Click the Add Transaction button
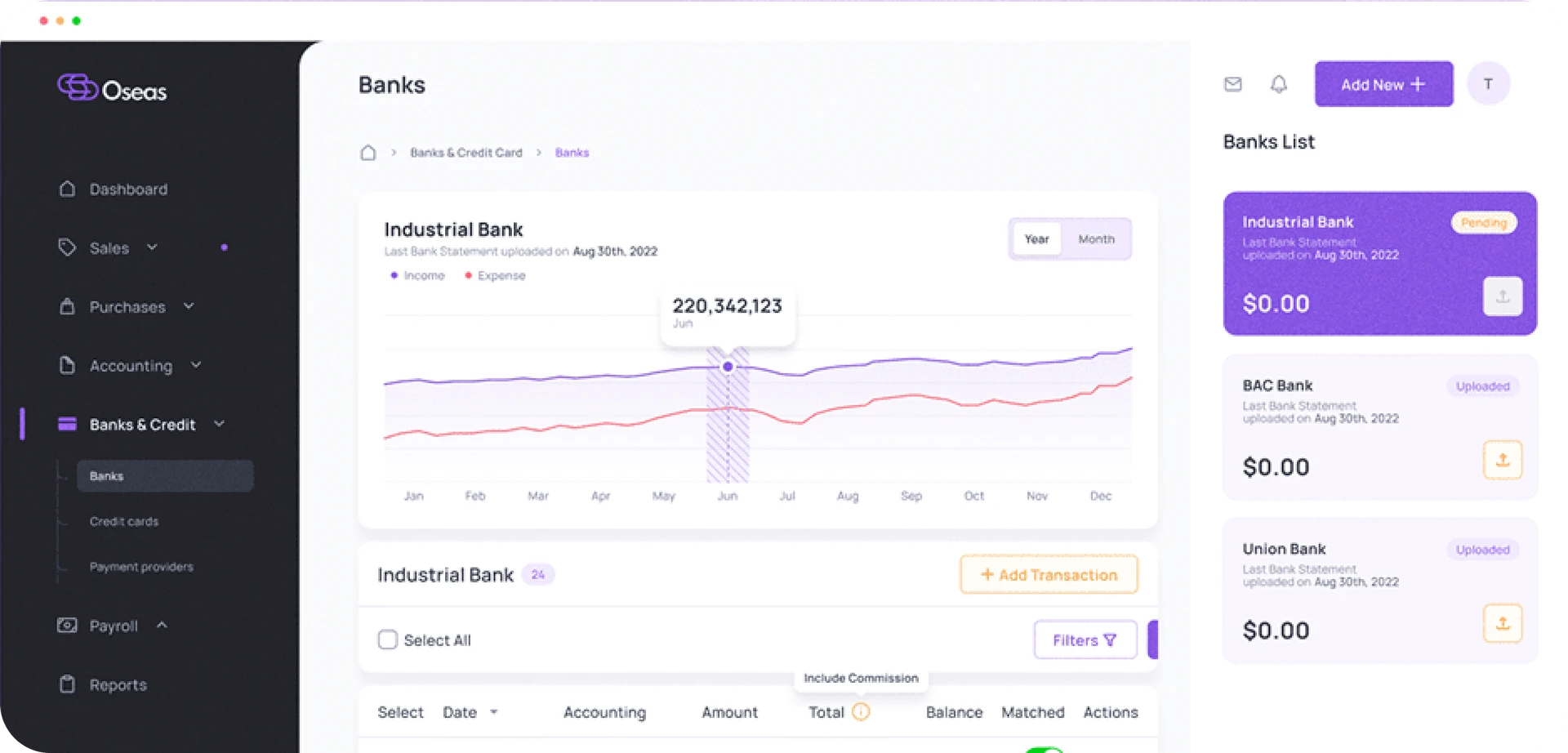 point(1049,575)
